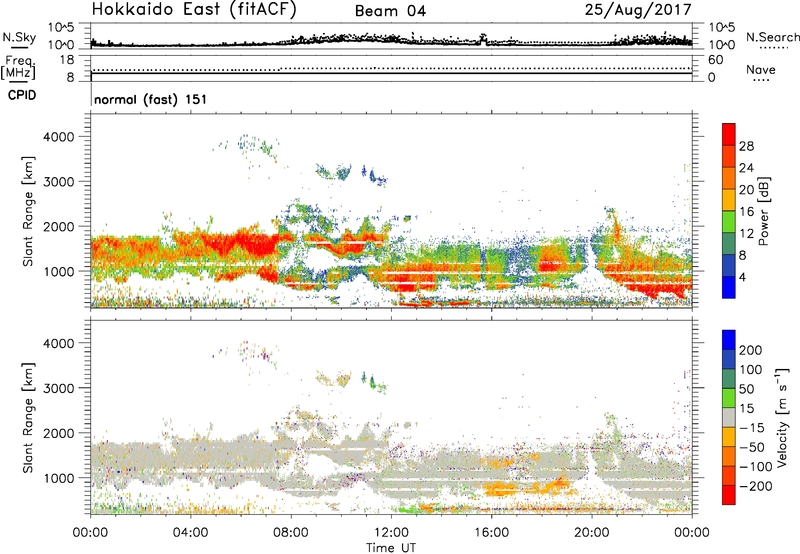Click the 'N.Search' legend label
This screenshot has width=800, height=554.
773,37
